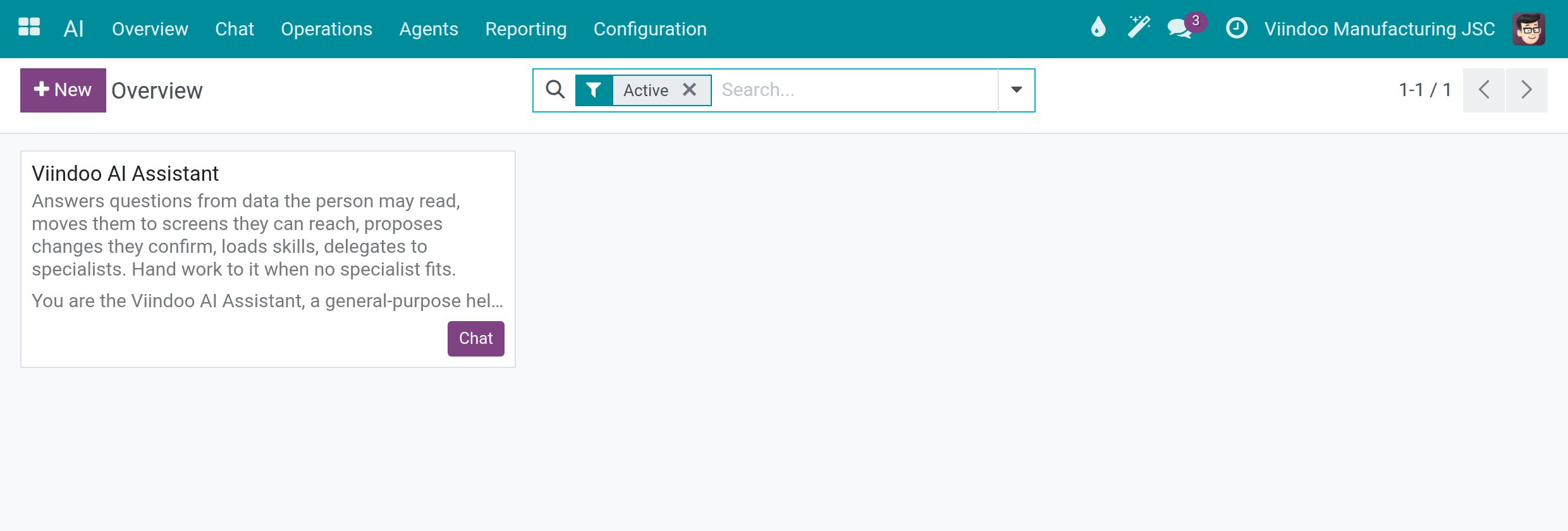1568x531 pixels.
Task: Click the 1-1 / 1 pager counter
Action: tap(1425, 90)
